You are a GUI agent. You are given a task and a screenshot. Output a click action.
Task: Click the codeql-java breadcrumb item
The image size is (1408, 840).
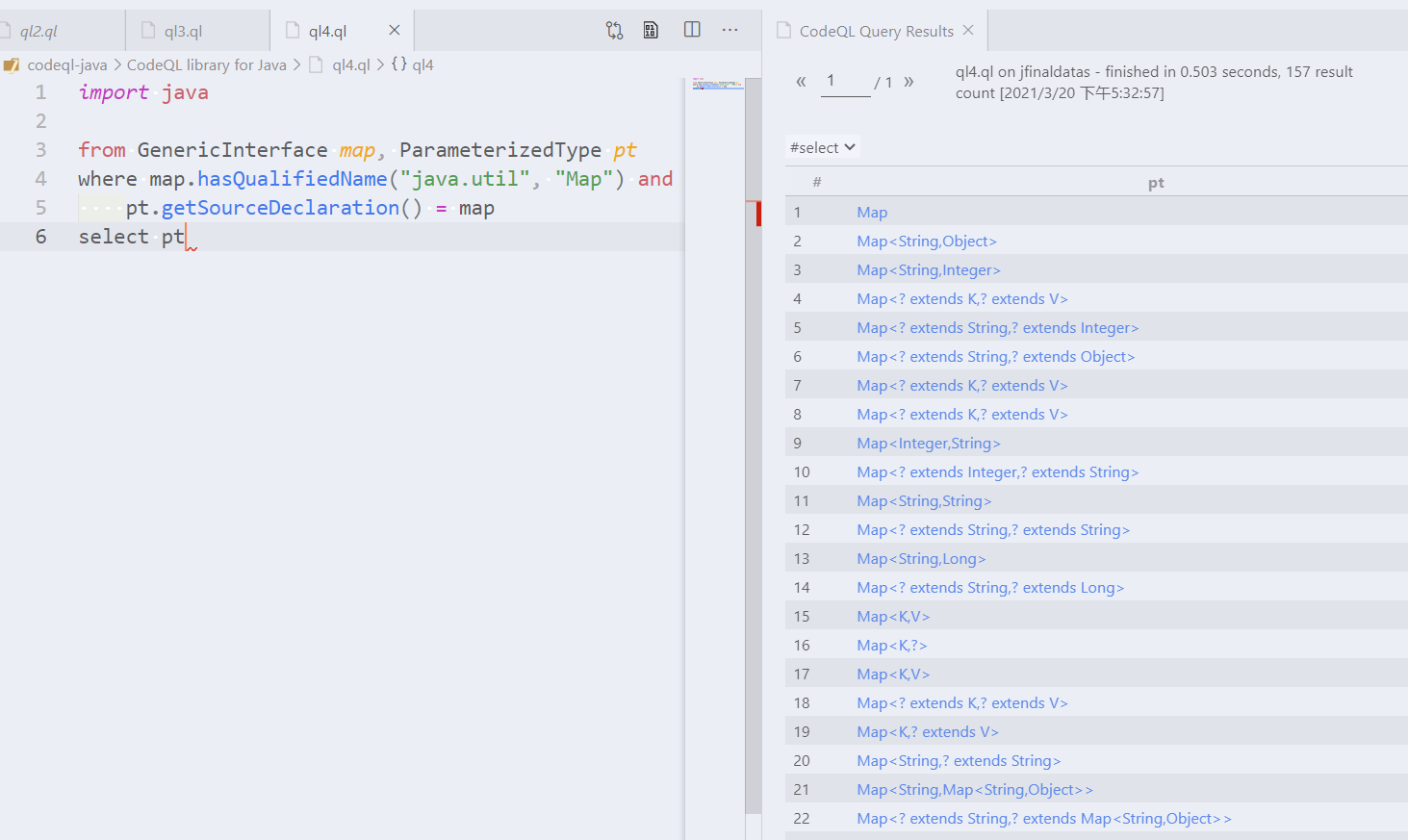pos(66,64)
